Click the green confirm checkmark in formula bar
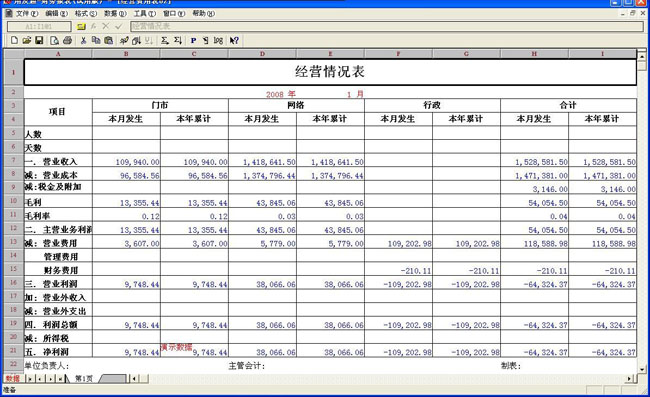This screenshot has height=397, width=650. point(119,27)
